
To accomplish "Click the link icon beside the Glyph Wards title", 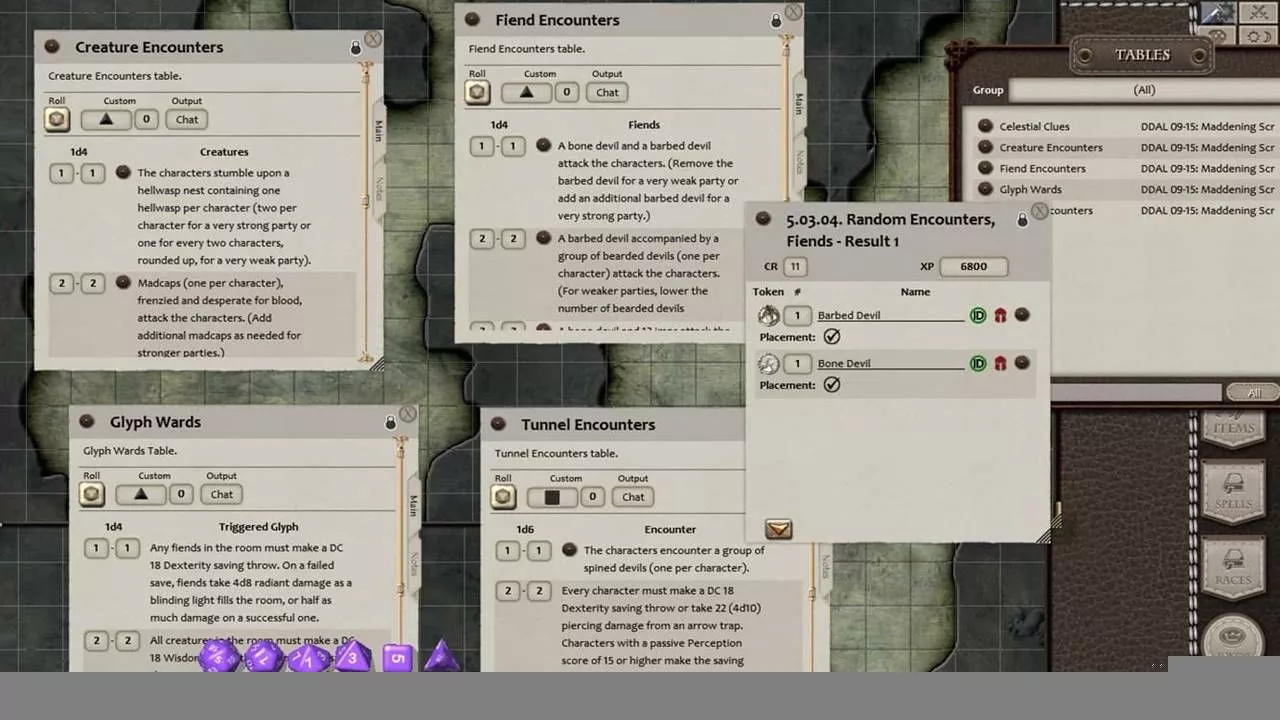I will pyautogui.click(x=87, y=422).
